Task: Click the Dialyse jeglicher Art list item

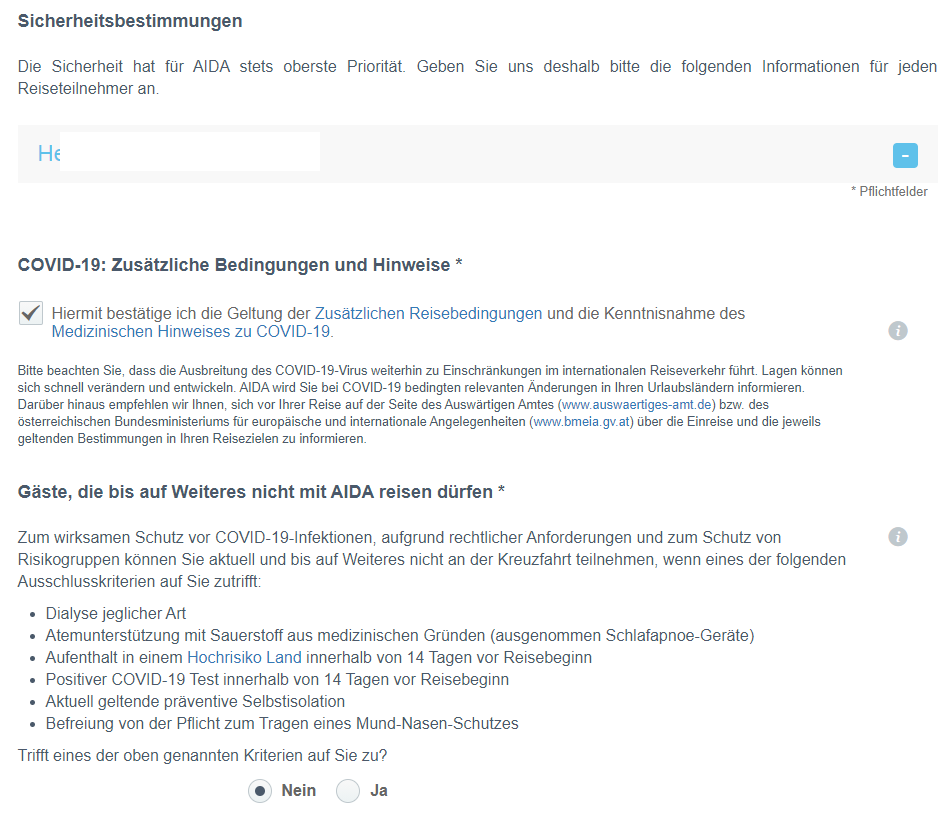Action: pos(116,613)
